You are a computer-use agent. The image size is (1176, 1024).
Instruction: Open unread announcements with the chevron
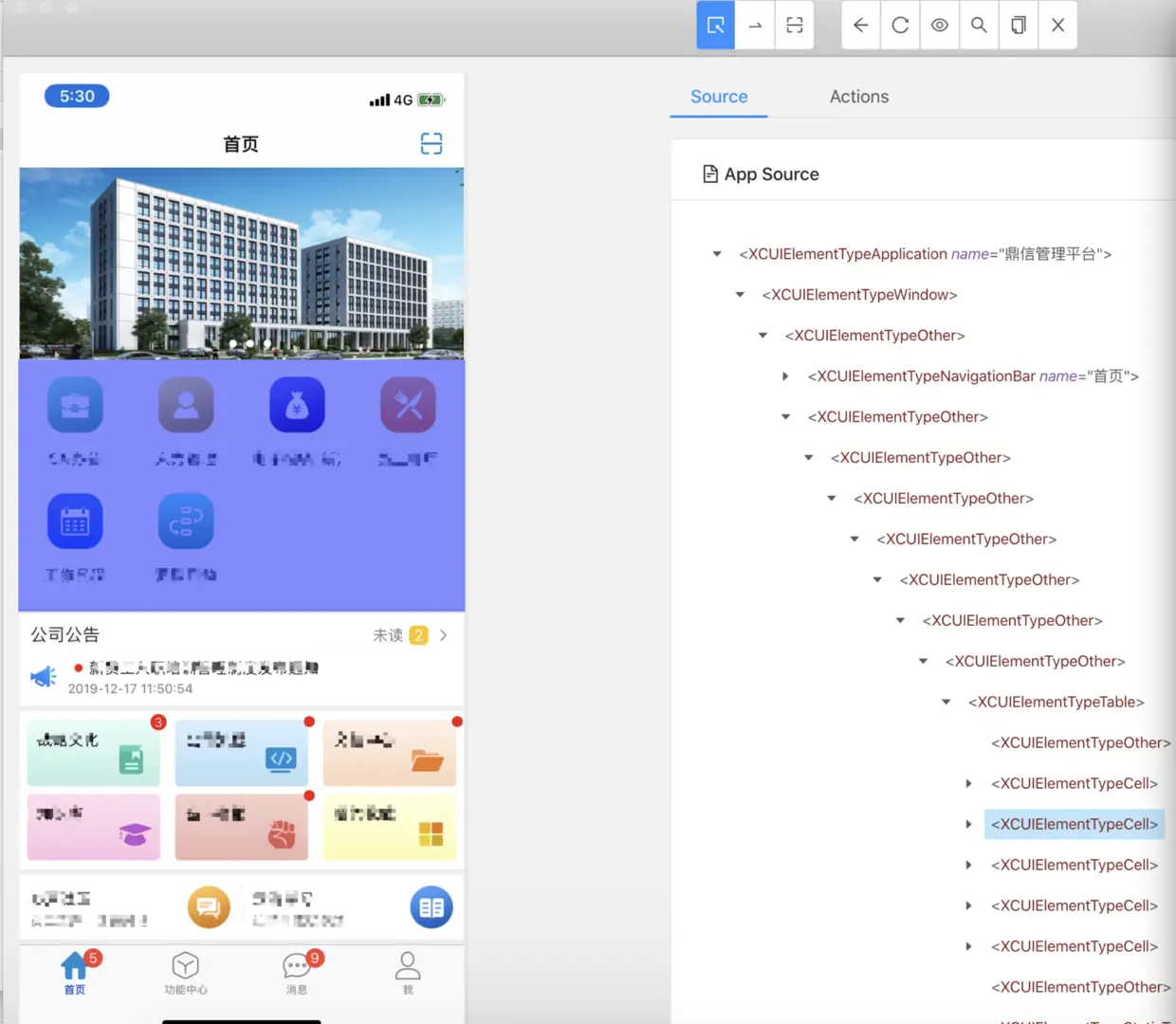click(x=443, y=635)
